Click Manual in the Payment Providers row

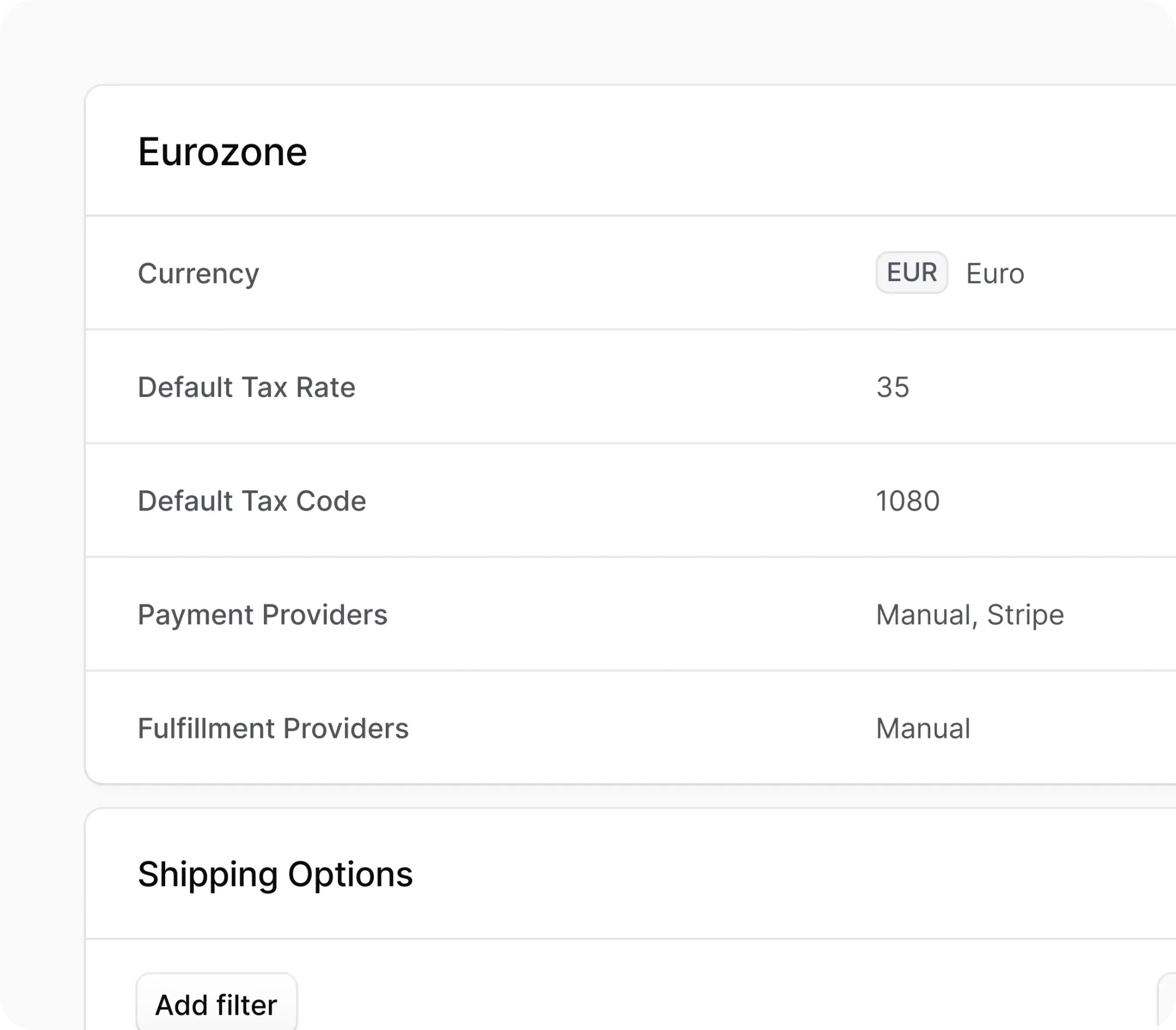[x=924, y=615]
